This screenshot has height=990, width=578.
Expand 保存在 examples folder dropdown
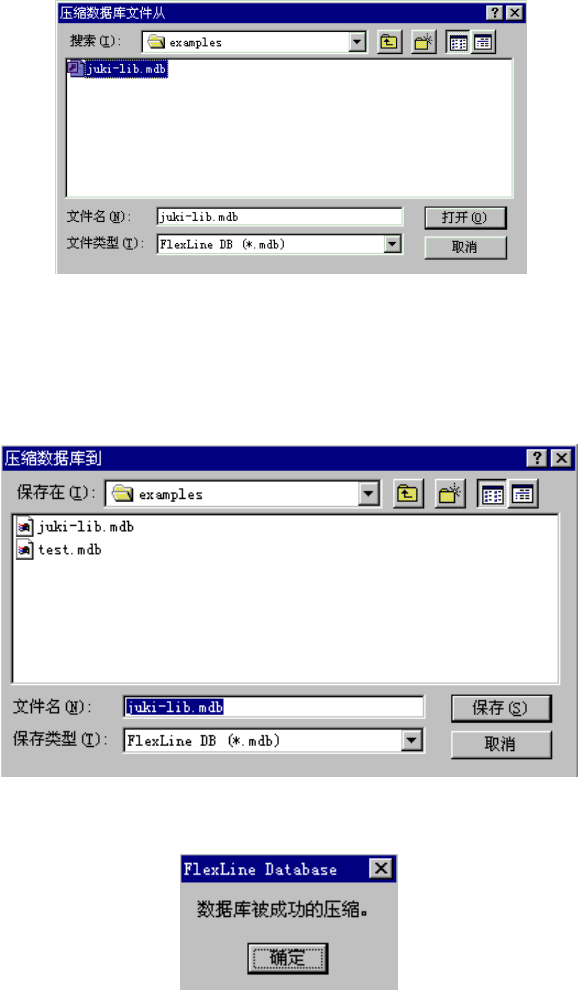tap(369, 494)
